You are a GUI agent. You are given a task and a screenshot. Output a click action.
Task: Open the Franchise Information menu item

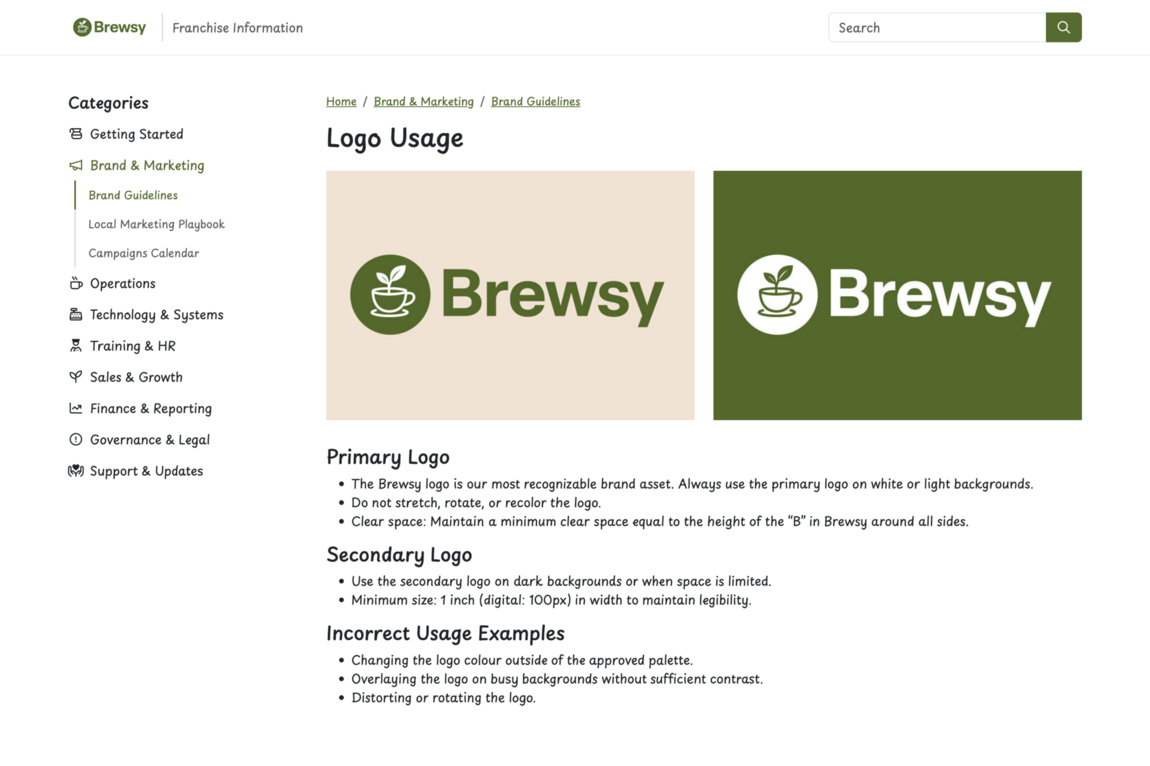pyautogui.click(x=237, y=27)
